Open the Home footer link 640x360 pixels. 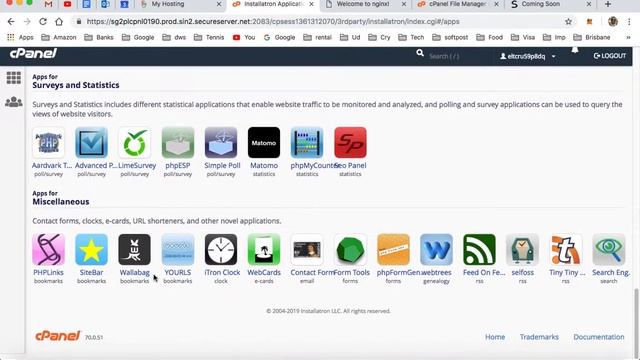(495, 337)
